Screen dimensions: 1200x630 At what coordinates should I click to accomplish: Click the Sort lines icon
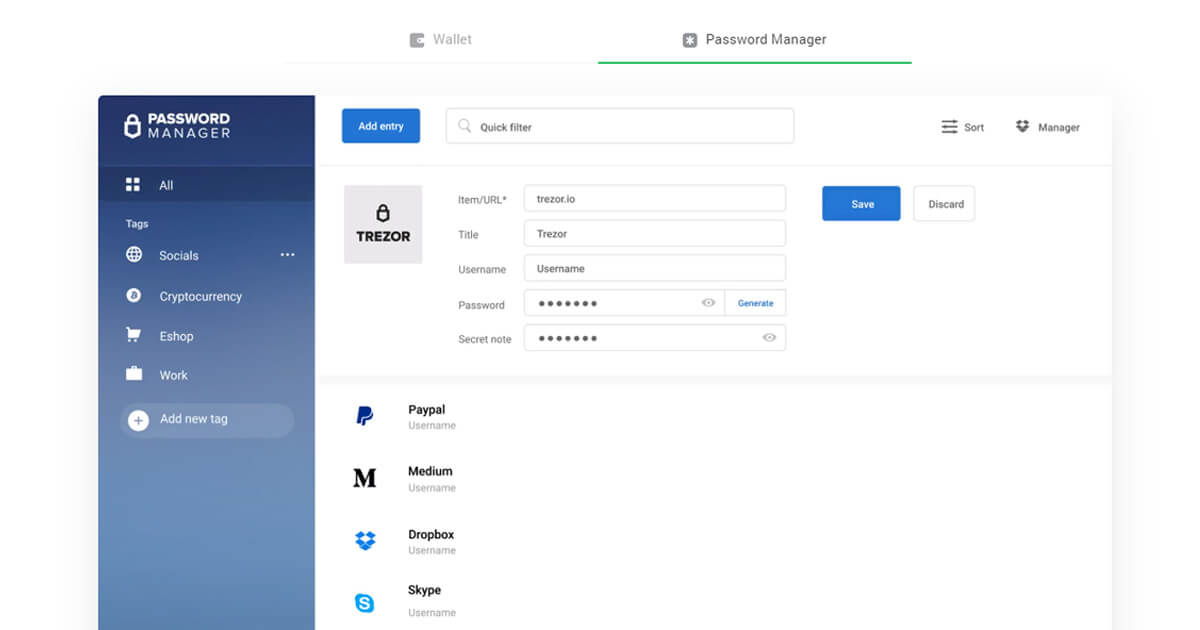(x=949, y=127)
